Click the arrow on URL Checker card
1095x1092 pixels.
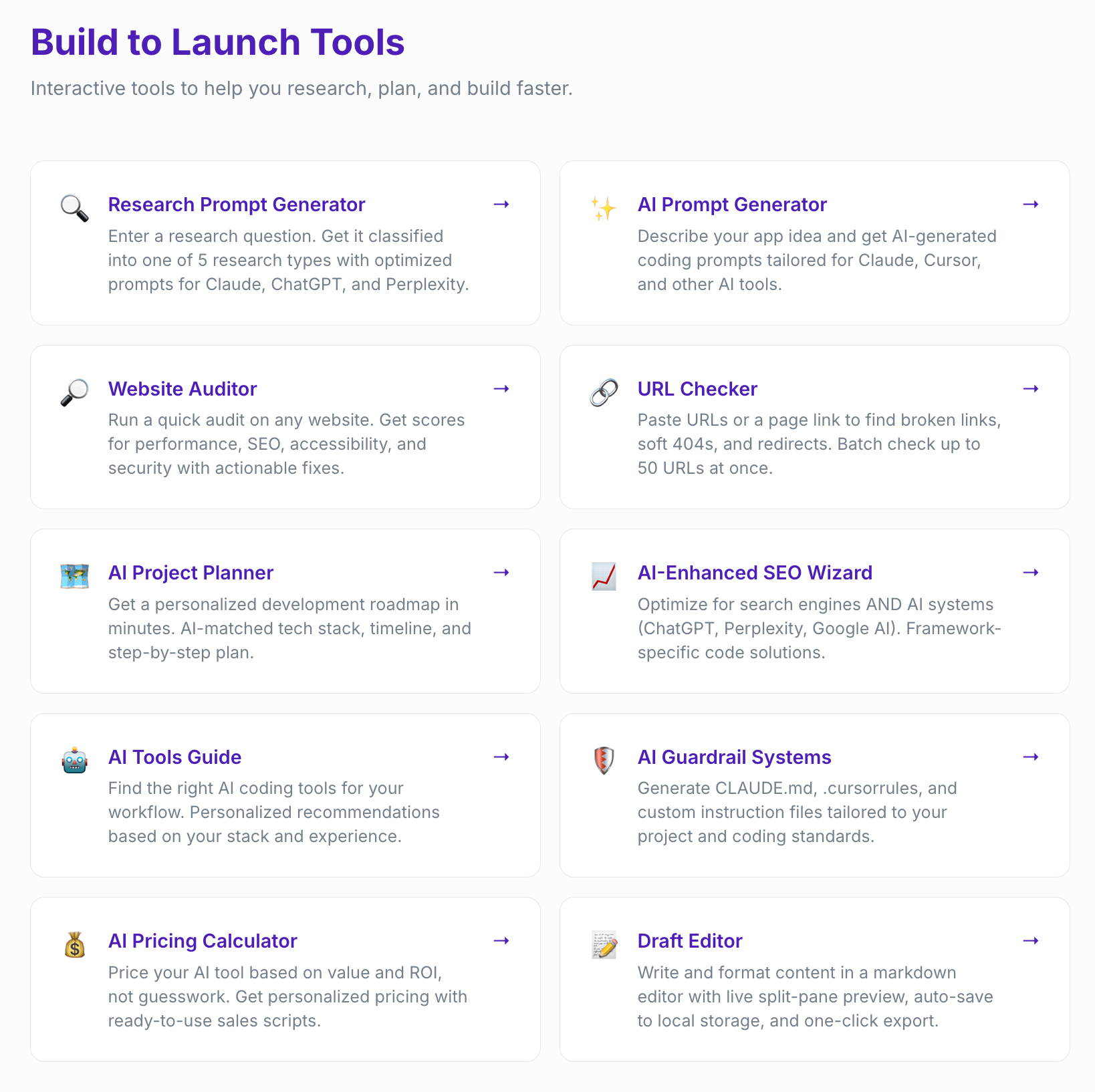tap(1031, 389)
